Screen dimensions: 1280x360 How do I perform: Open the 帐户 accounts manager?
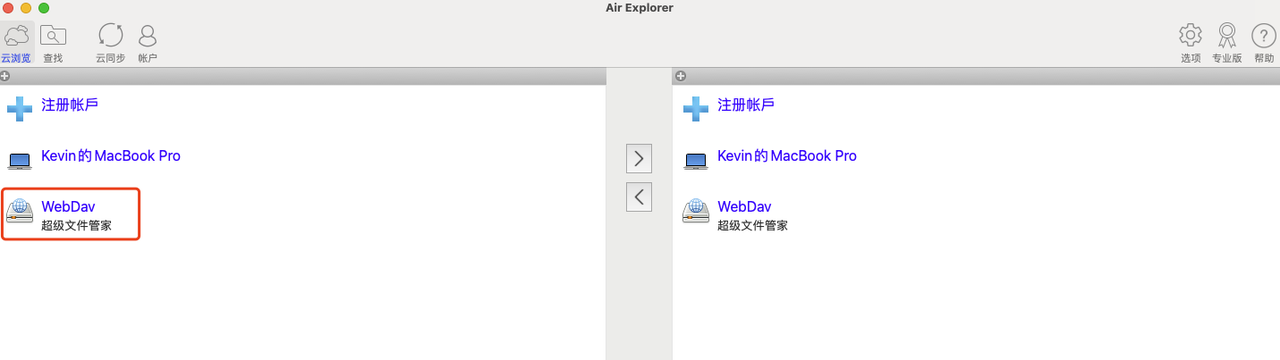click(x=147, y=43)
